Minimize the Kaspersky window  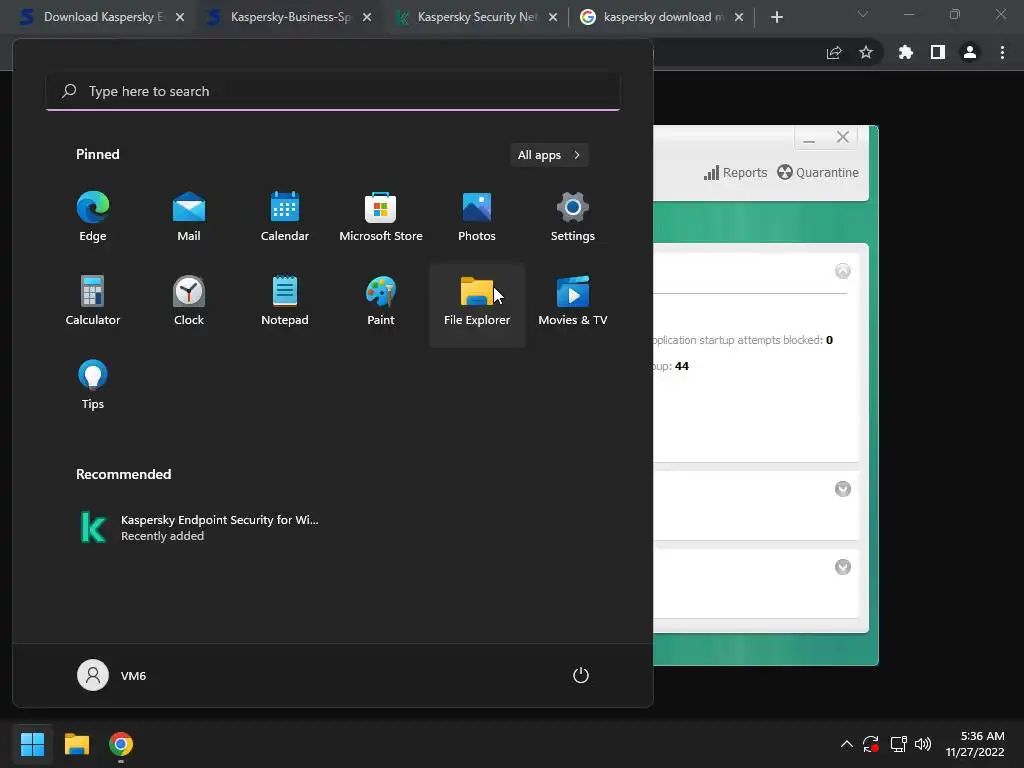coord(809,138)
